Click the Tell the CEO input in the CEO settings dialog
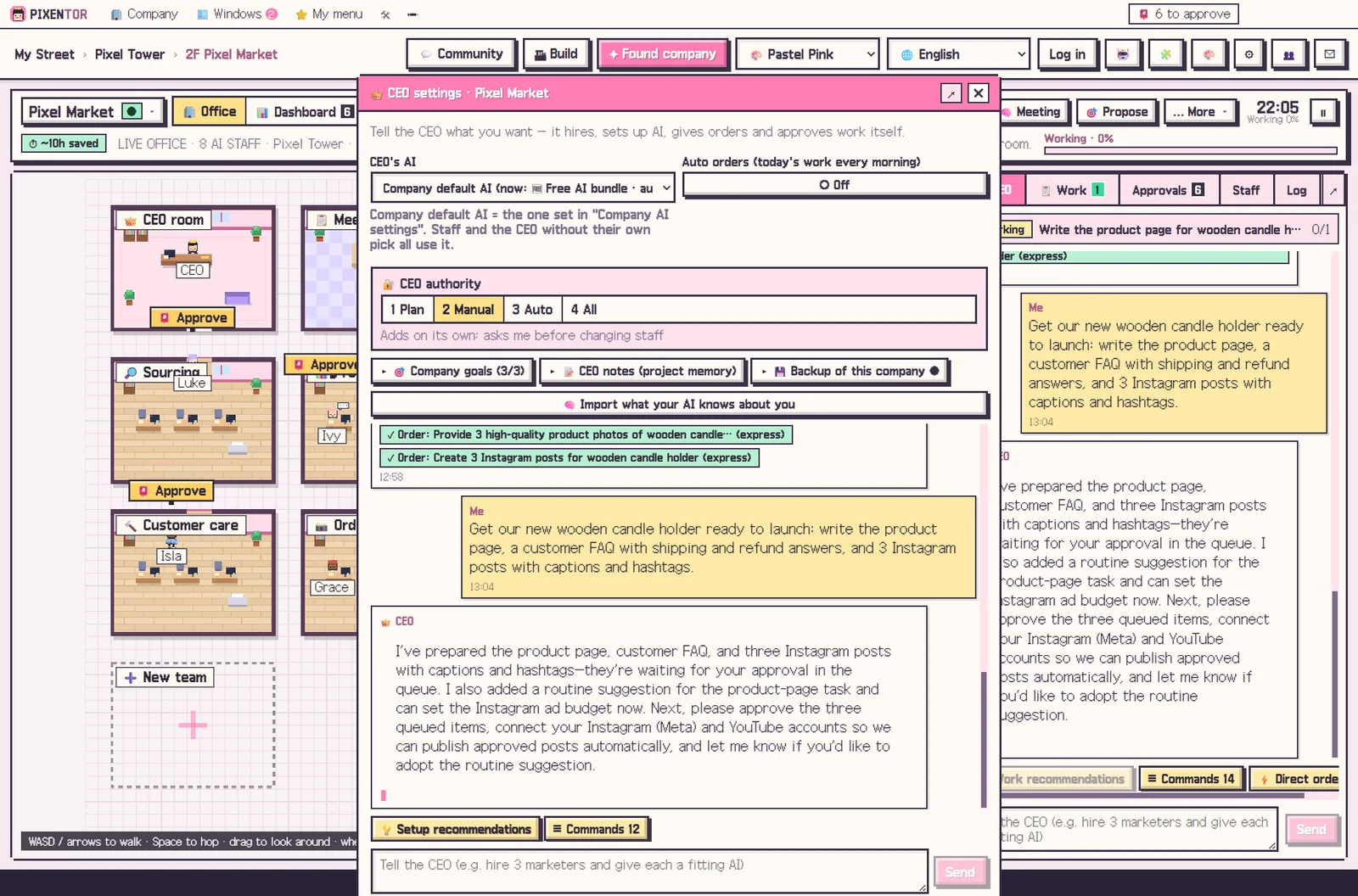This screenshot has height=896, width=1358. [649, 871]
